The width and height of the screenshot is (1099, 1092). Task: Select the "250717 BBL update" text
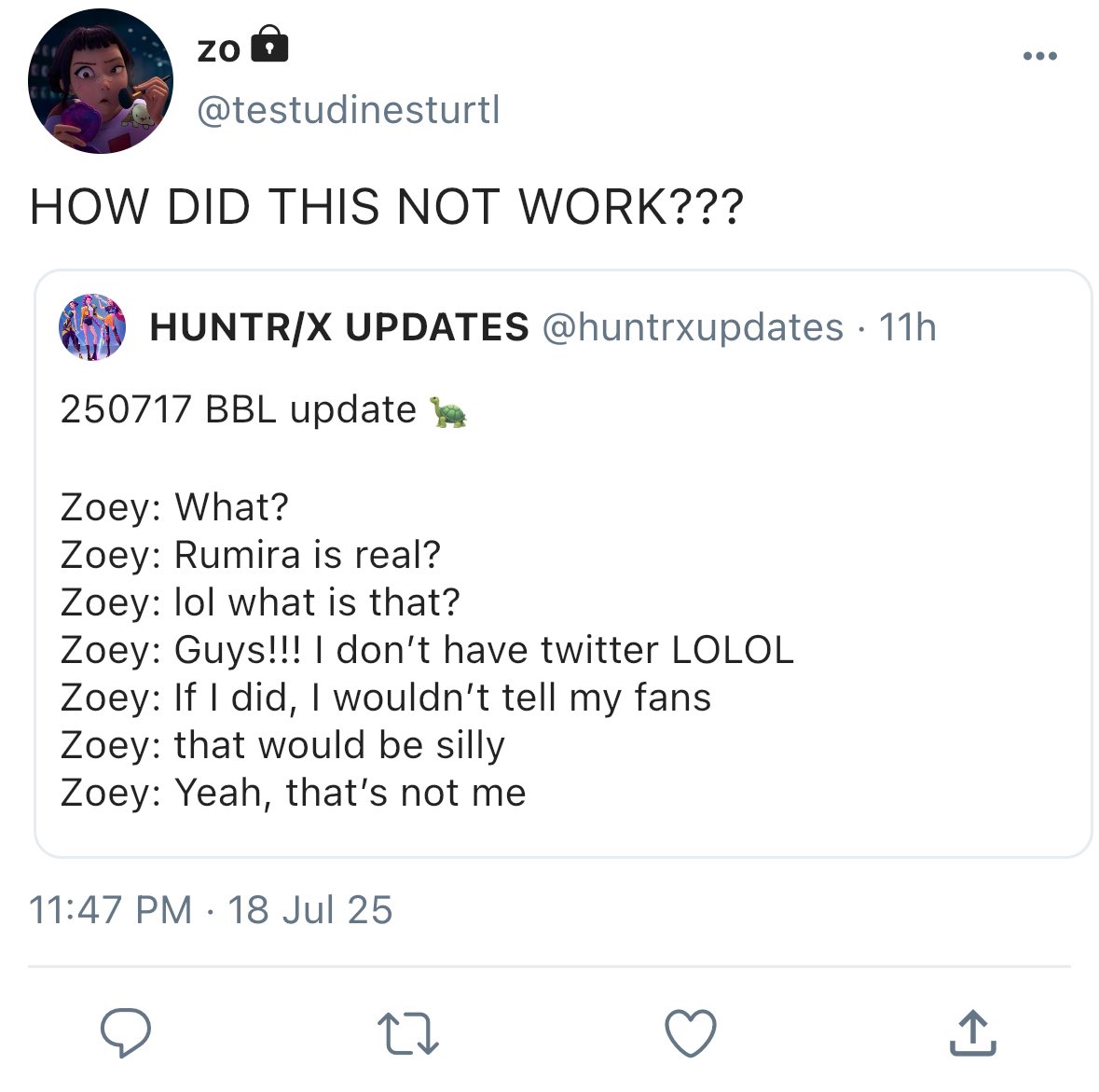coord(239,408)
